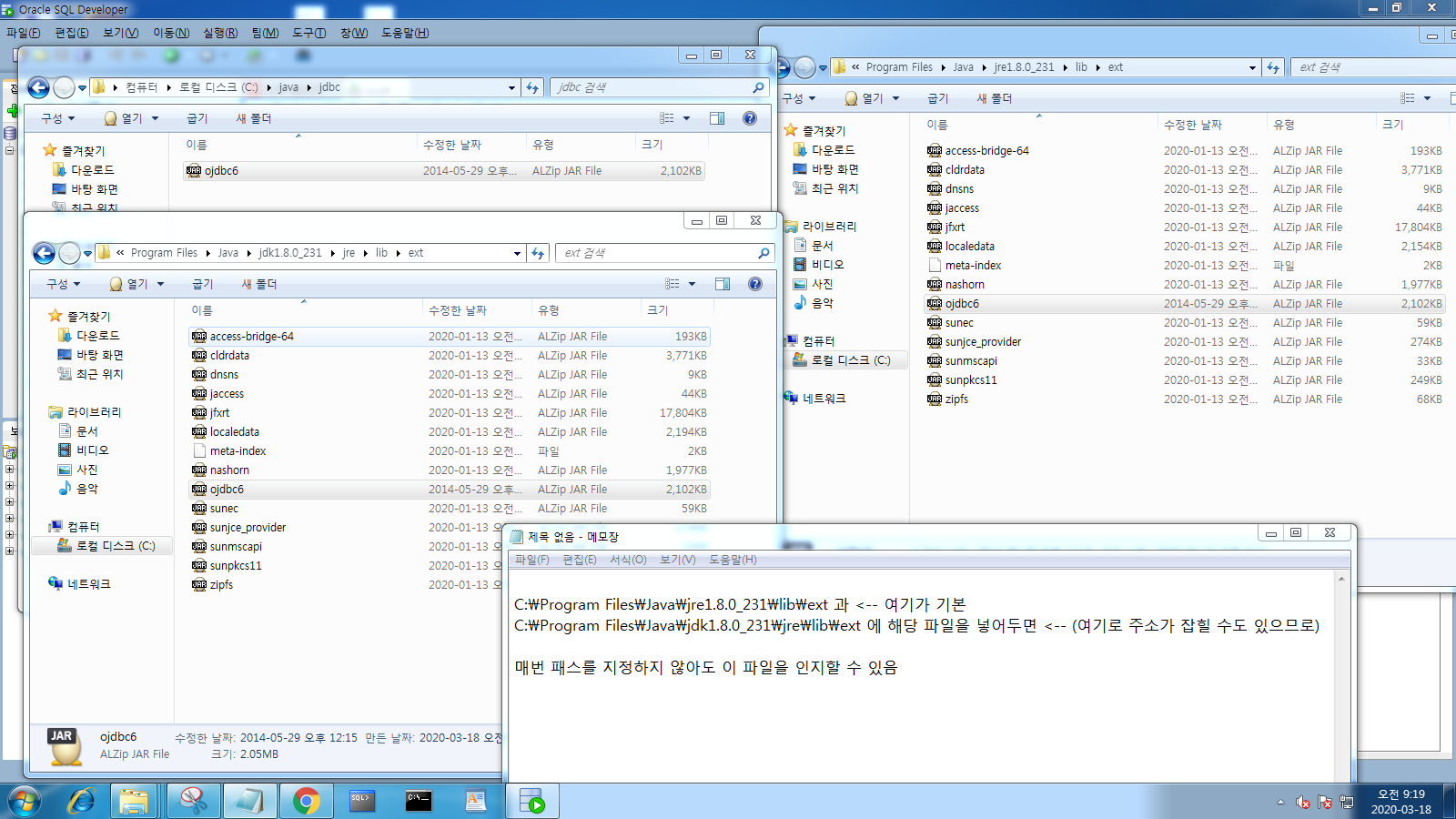
Task: Refresh the jdk1.8.0_231 ext window
Action: [x=538, y=253]
